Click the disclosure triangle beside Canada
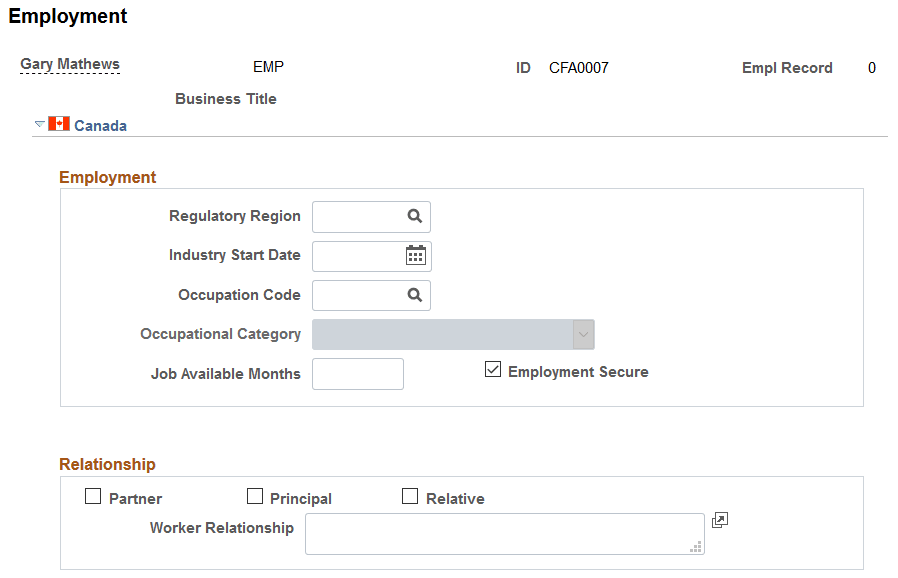Viewport: 898px width, 578px height. 39,124
